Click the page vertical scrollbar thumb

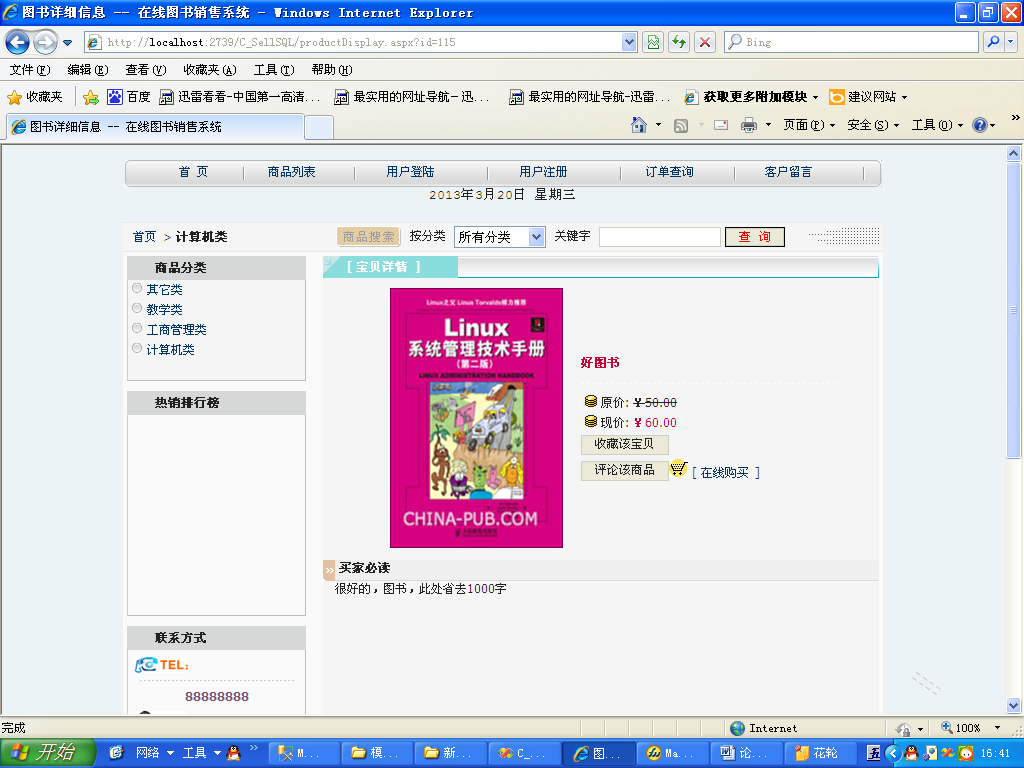click(1014, 311)
